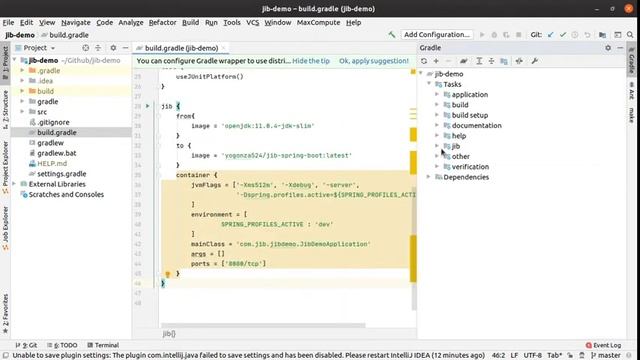Click the Search Everywhere magnifier icon
Viewport: 640px width, 360px height.
630,35
